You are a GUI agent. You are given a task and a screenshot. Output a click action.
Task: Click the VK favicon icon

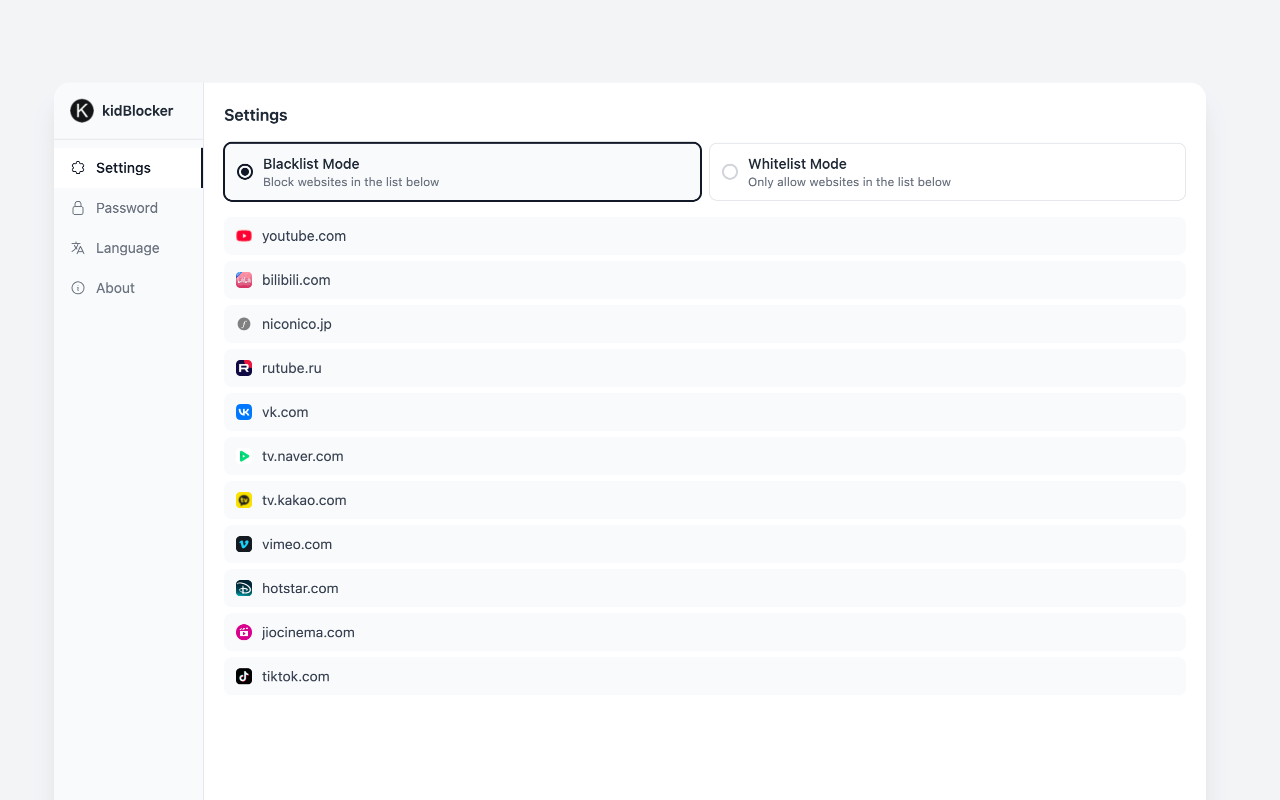tap(244, 412)
